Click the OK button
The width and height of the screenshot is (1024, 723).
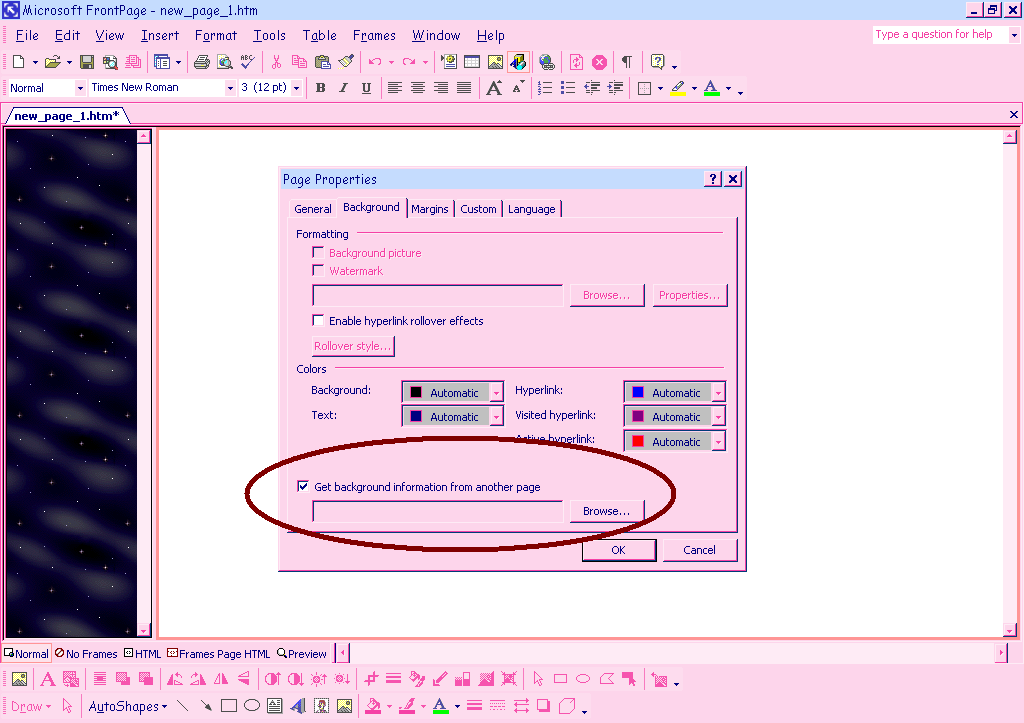click(x=618, y=550)
